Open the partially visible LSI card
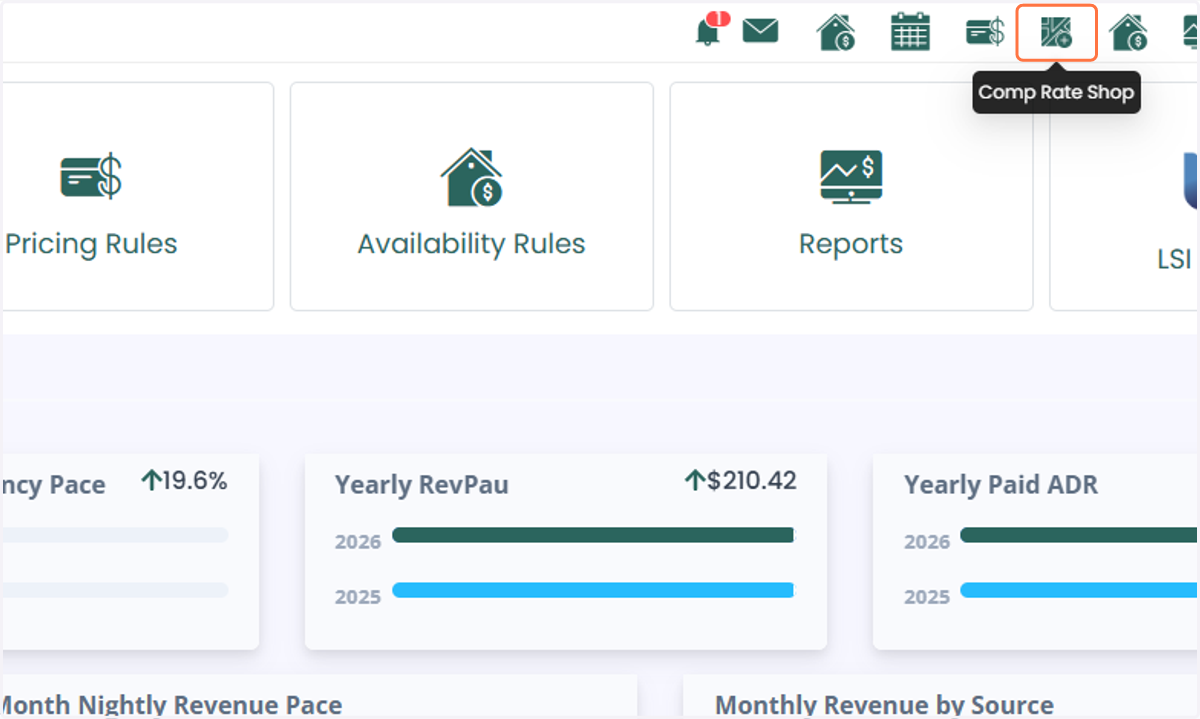Viewport: 1200px width, 719px height. pyautogui.click(x=1124, y=196)
